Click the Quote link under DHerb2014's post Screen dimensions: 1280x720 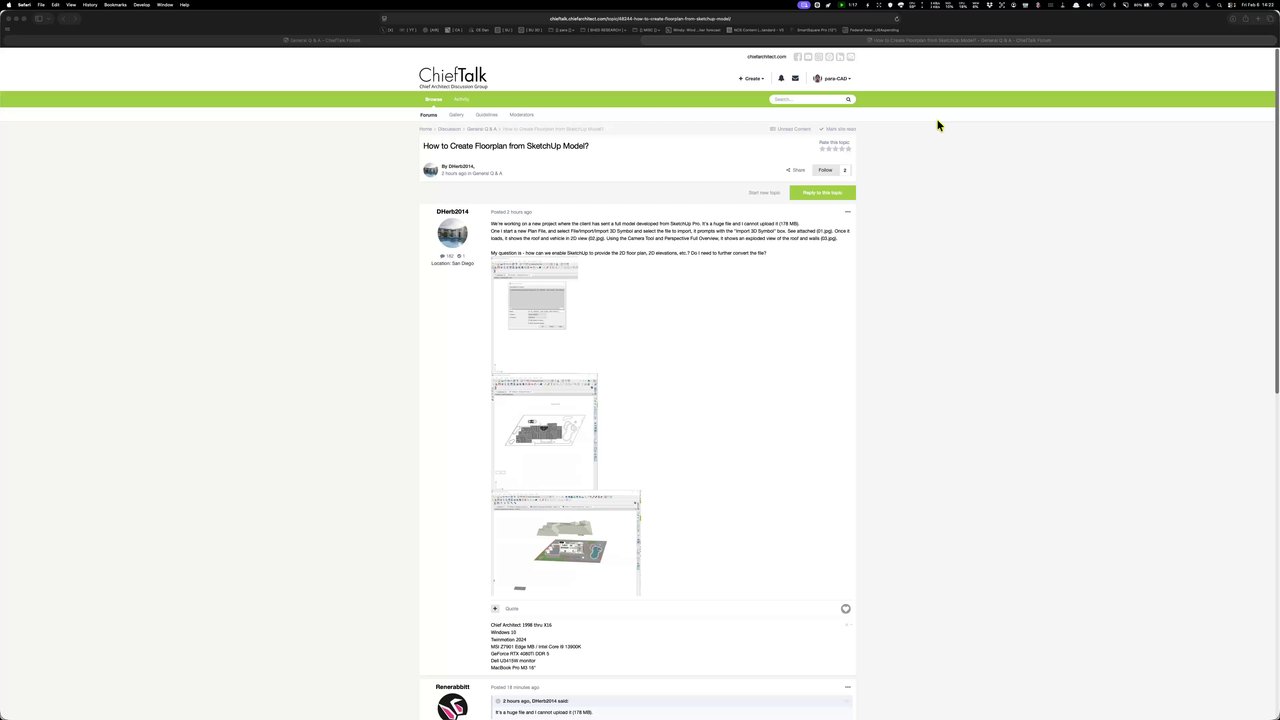point(511,609)
